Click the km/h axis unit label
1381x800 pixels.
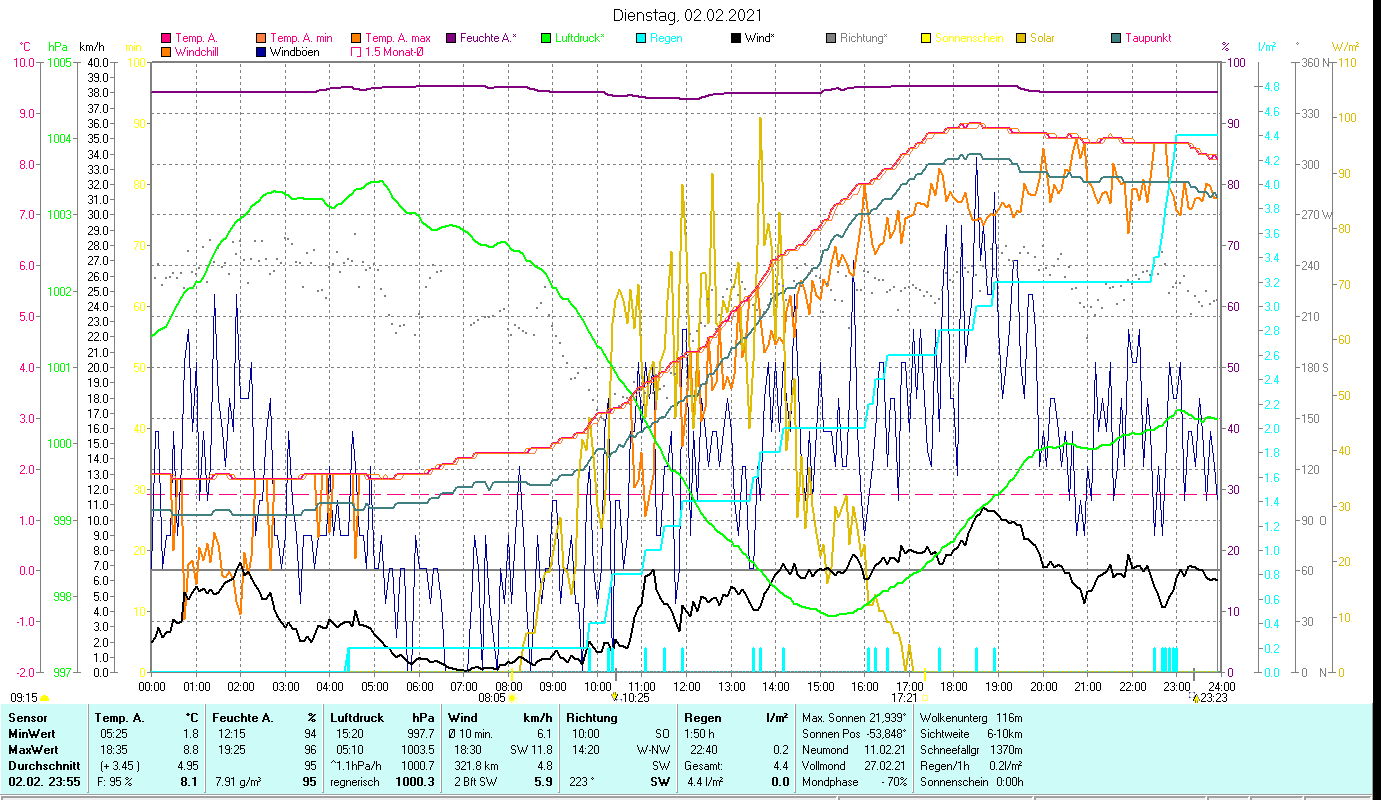click(91, 46)
